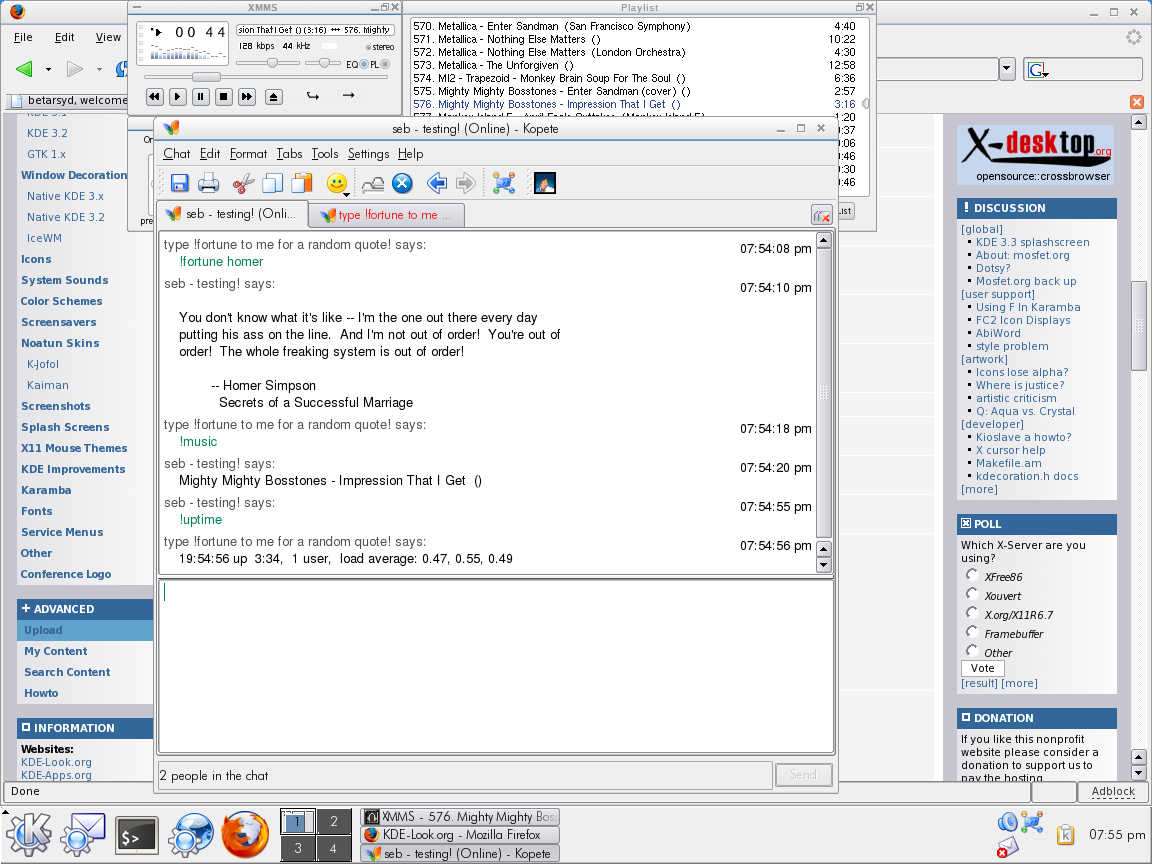Click the Klipper clipboard tray icon
This screenshot has width=1152, height=864.
(1065, 835)
